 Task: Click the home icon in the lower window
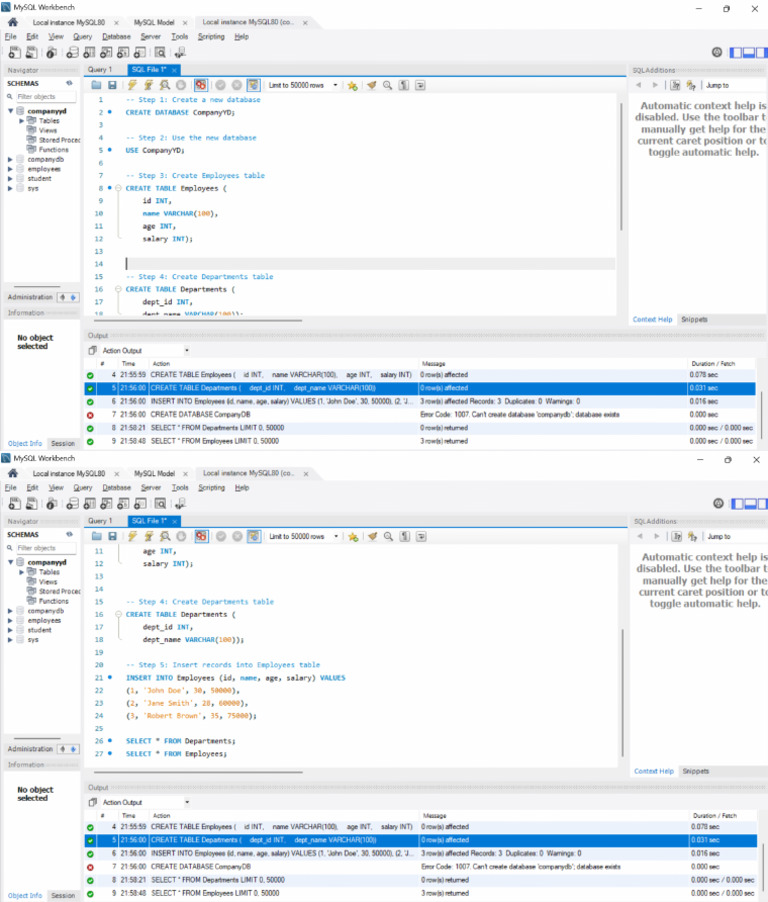click(13, 473)
